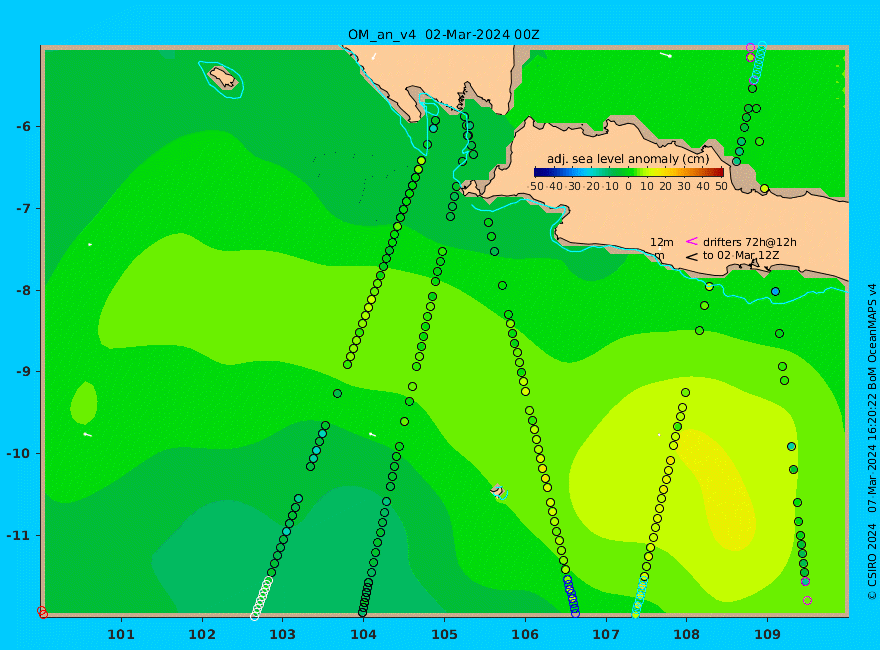Click the map title 'OM_an_v4 02-Mar-2024 00Z'

point(443,35)
